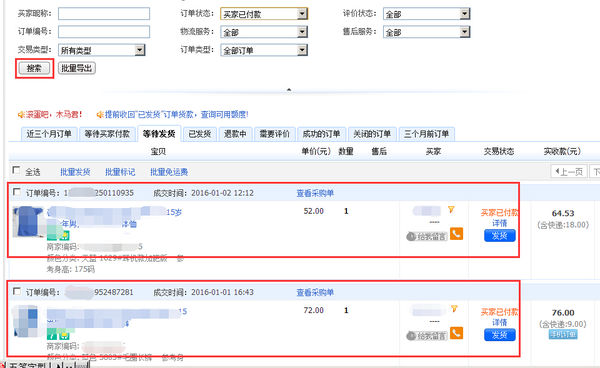Collapse the search panel with the small arrow
The width and height of the screenshot is (600, 368).
click(x=289, y=90)
